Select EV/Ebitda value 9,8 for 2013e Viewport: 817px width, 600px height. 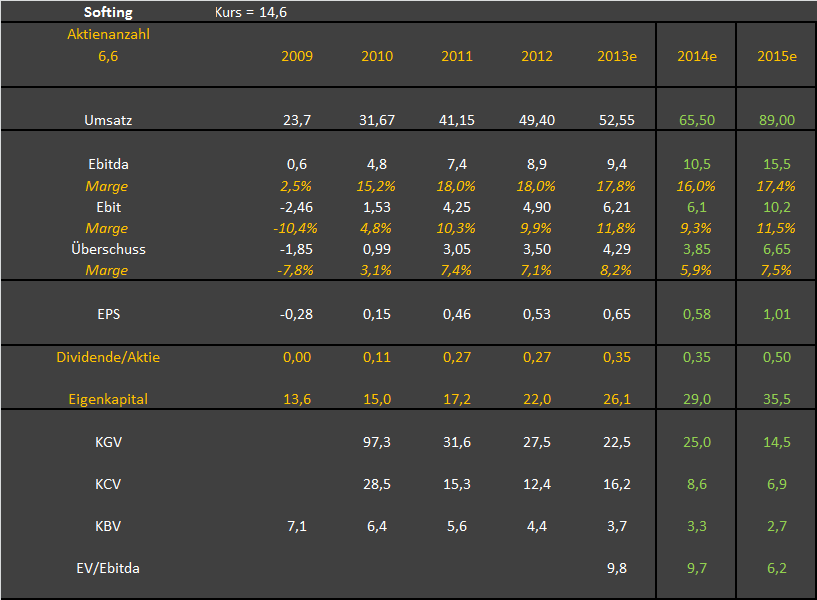(617, 568)
